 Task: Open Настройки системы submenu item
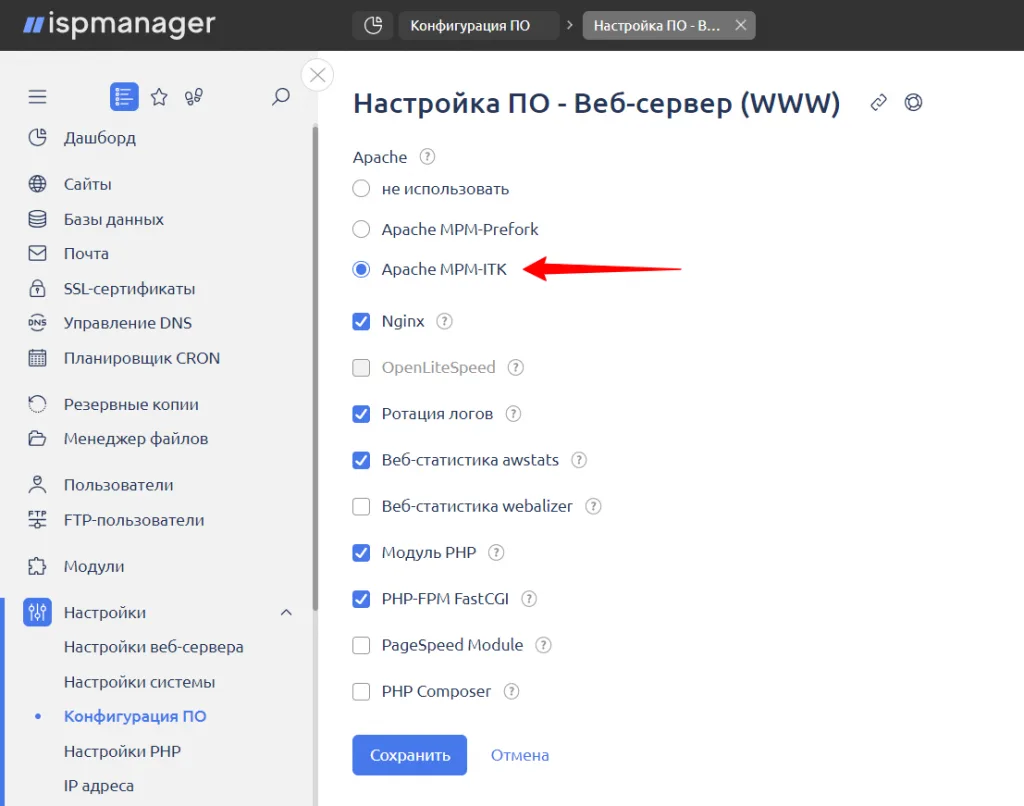click(139, 682)
